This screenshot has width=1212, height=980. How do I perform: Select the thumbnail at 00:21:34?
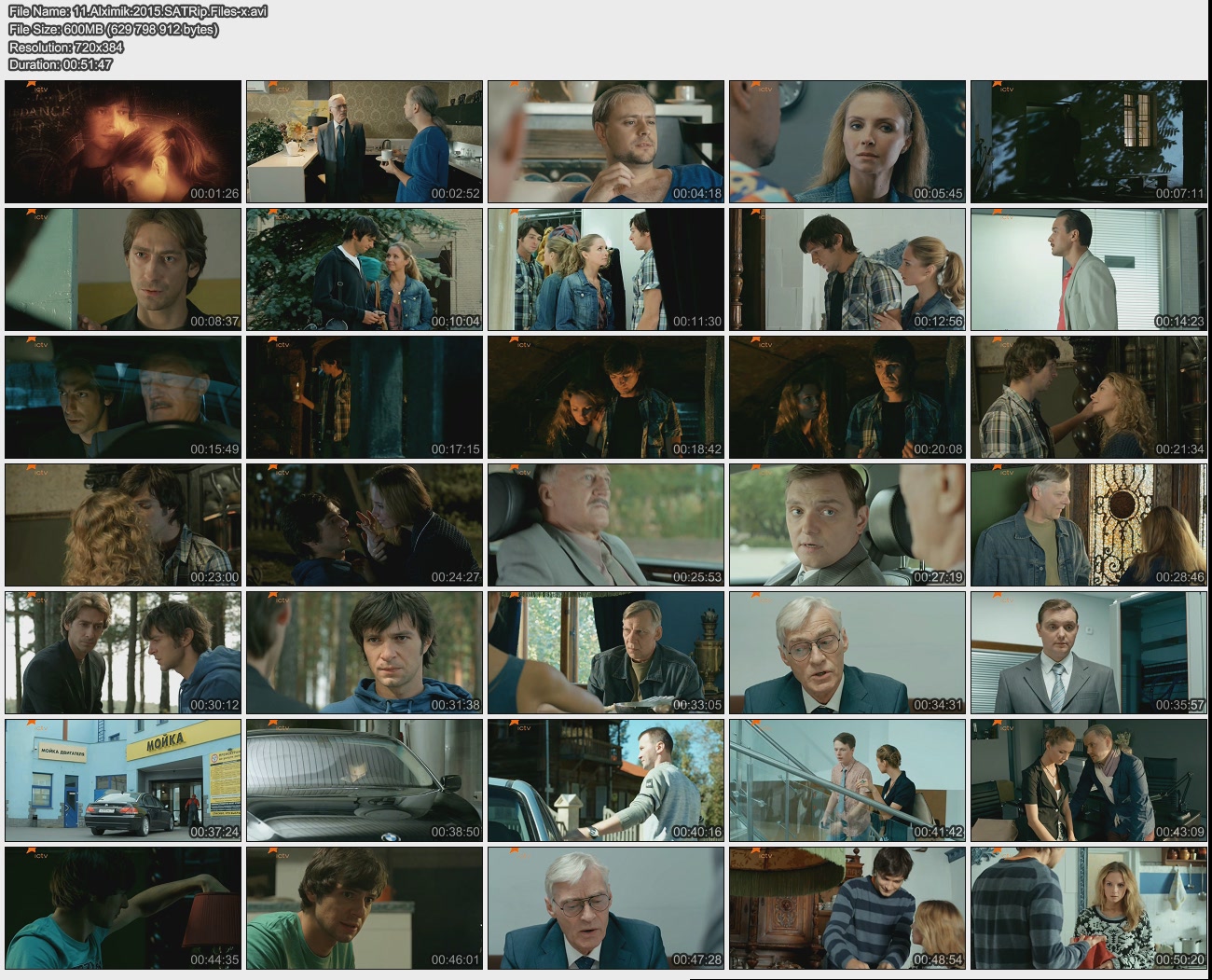pyautogui.click(x=1088, y=397)
